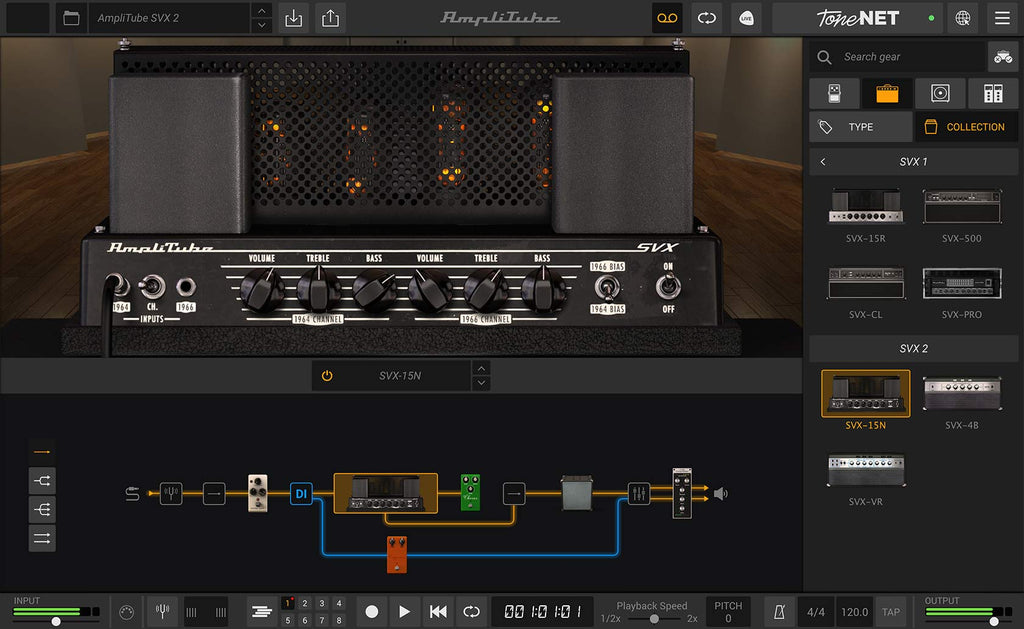Image resolution: width=1024 pixels, height=629 pixels.
Task: Select the orange pedal on DI path
Action: click(x=396, y=554)
